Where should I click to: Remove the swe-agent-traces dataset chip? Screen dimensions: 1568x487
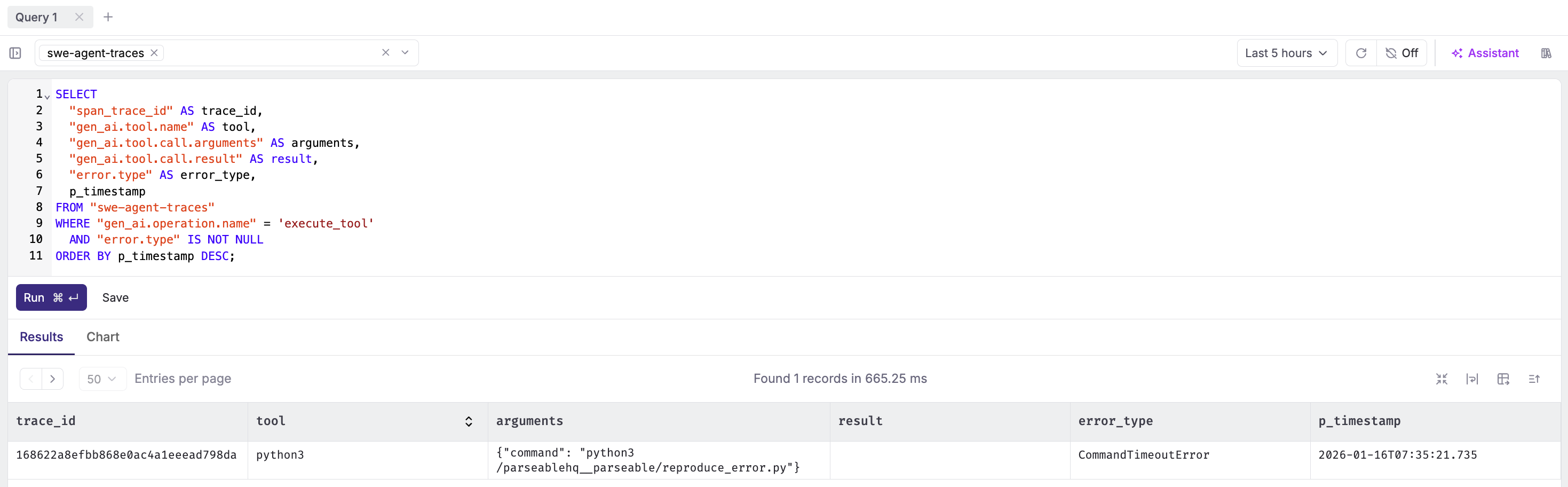[x=155, y=53]
